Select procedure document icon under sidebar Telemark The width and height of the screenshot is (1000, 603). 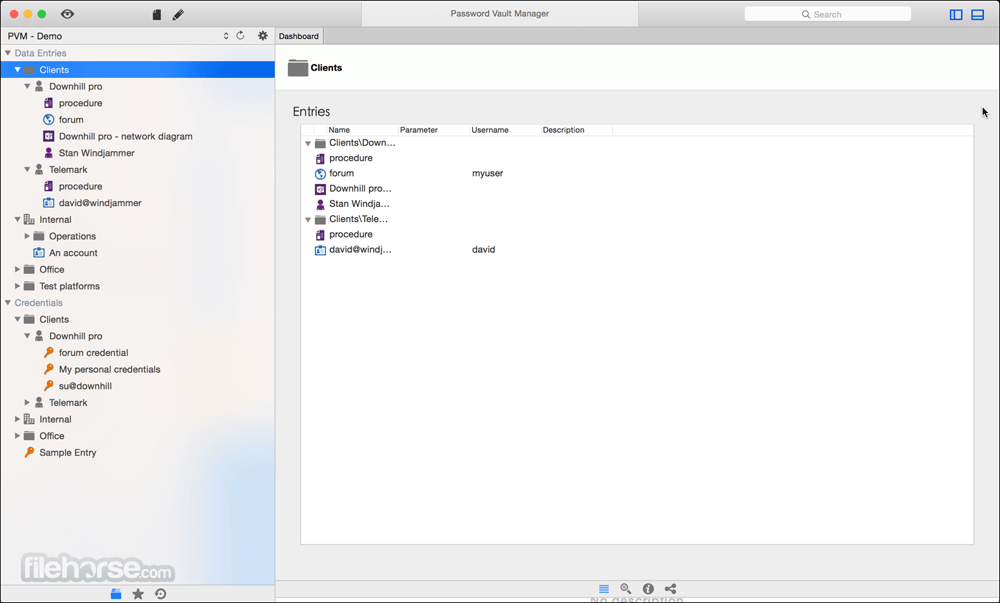pyautogui.click(x=48, y=186)
